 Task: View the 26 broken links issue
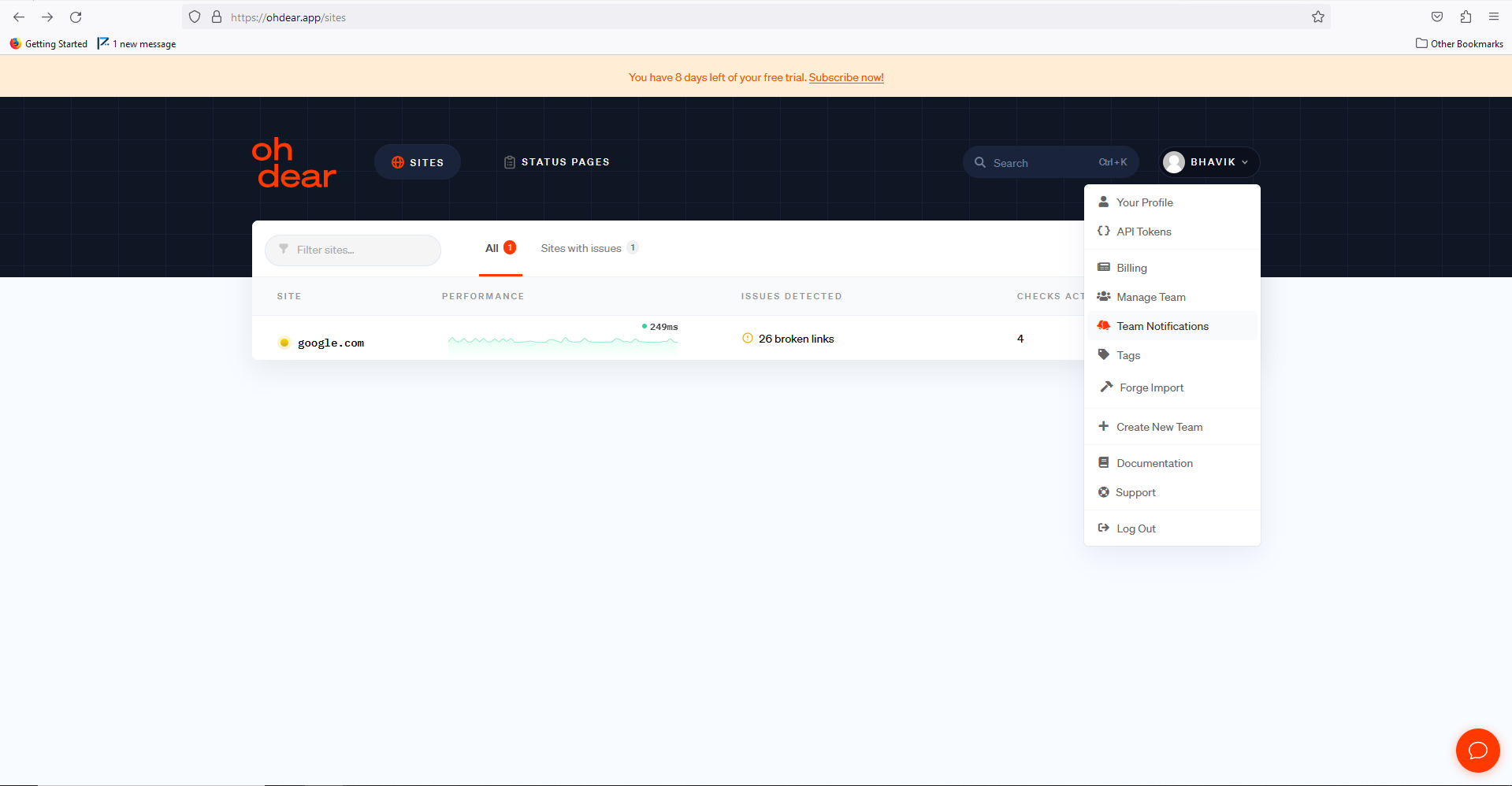point(796,339)
